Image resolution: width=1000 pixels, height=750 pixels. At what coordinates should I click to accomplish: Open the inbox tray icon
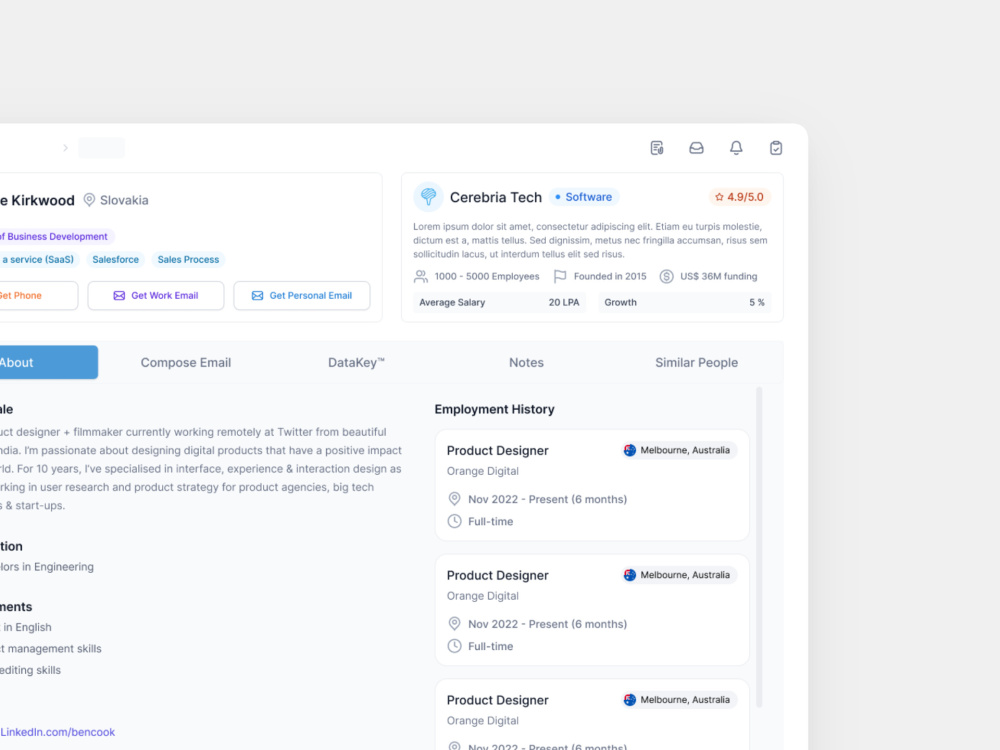coord(696,148)
